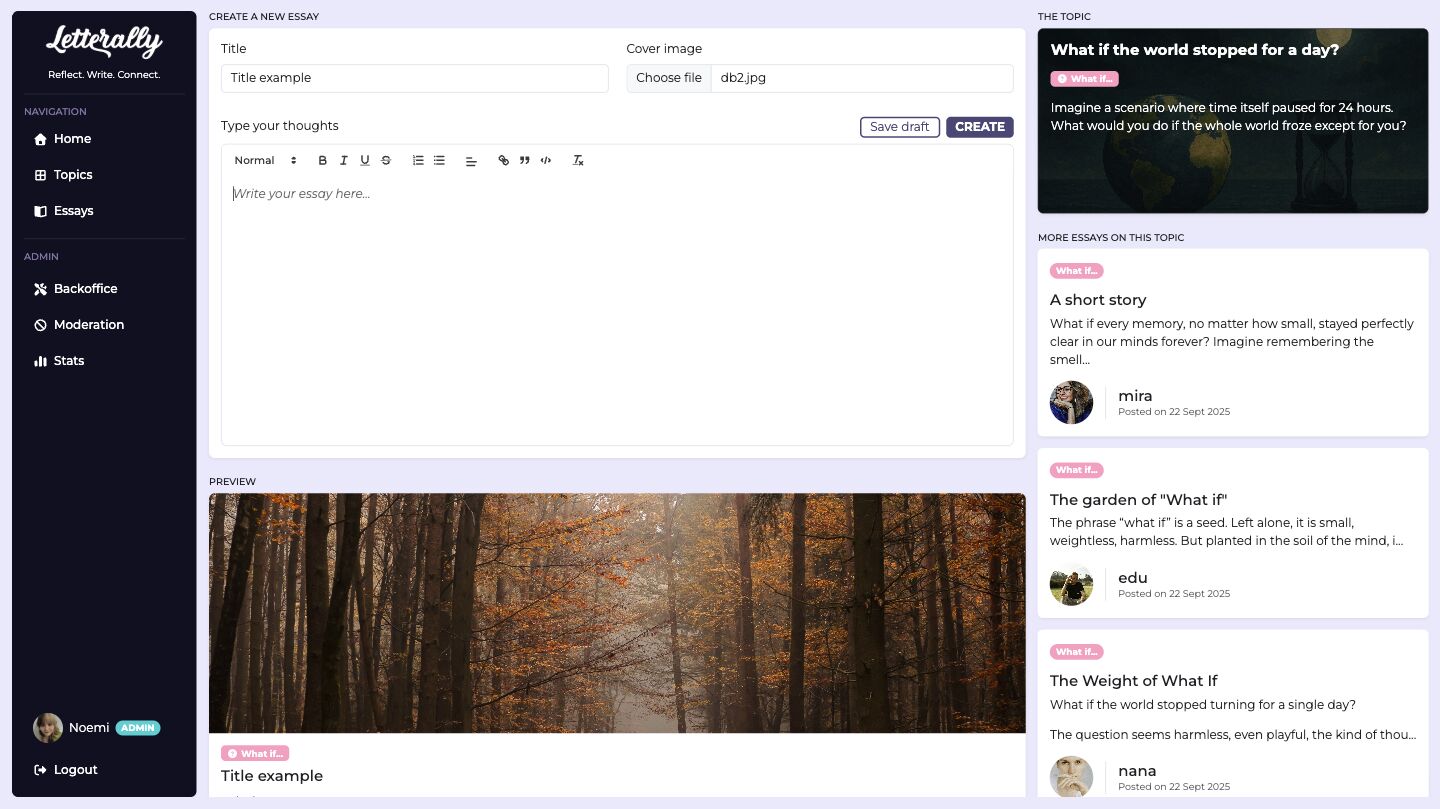Viewport: 1440px width, 809px height.
Task: Click the CREATE button
Action: coord(980,127)
